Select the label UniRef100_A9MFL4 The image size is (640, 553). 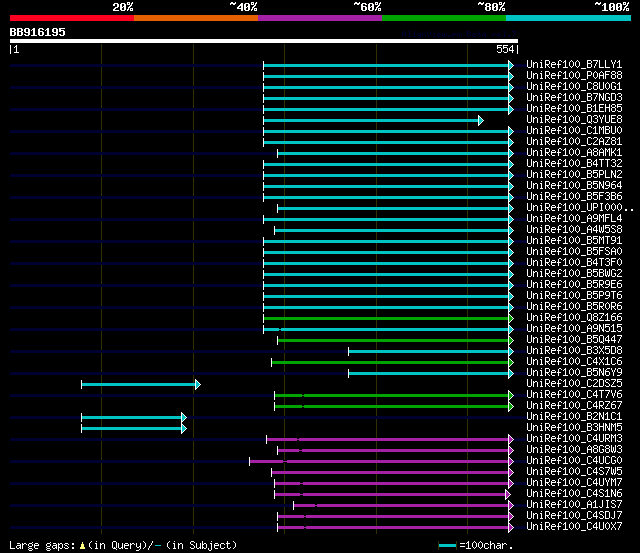pyautogui.click(x=574, y=219)
